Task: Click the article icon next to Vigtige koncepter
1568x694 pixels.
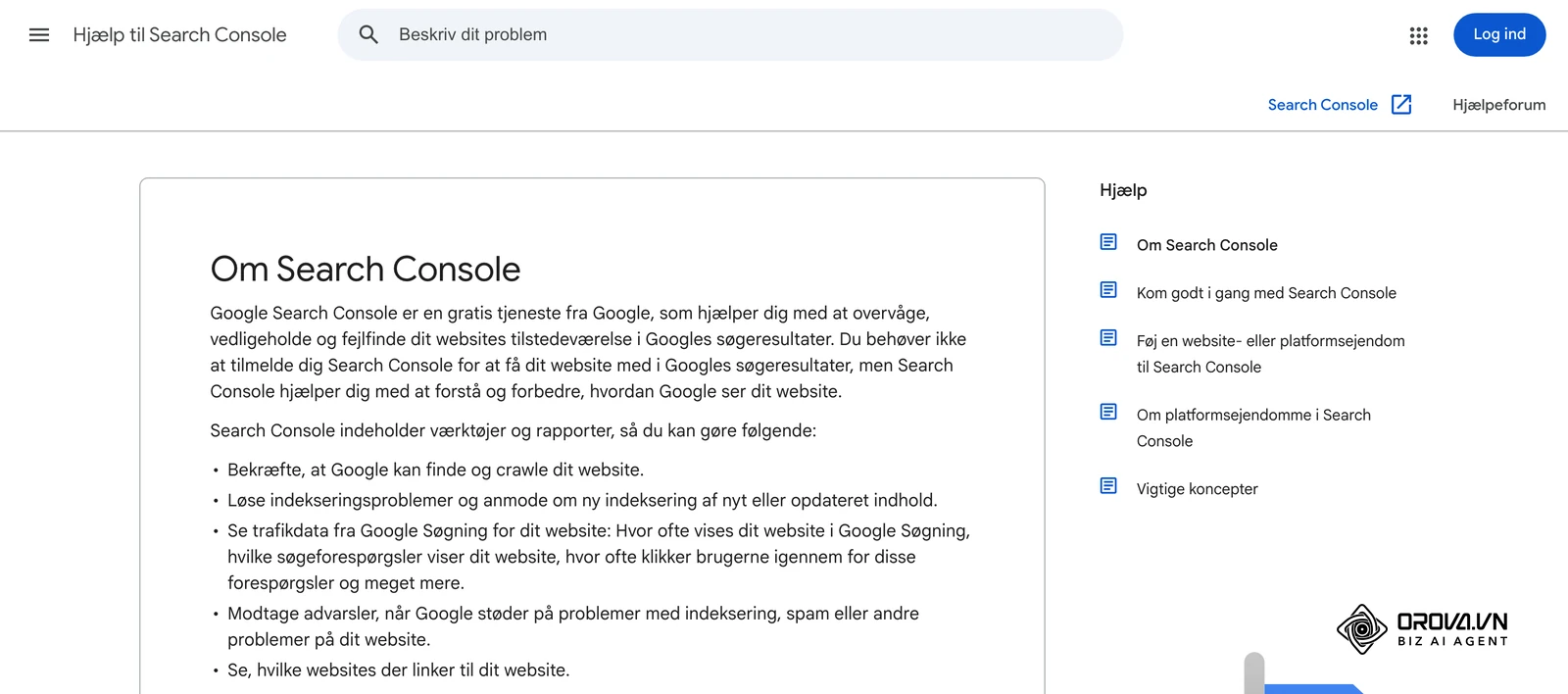Action: (1108, 486)
